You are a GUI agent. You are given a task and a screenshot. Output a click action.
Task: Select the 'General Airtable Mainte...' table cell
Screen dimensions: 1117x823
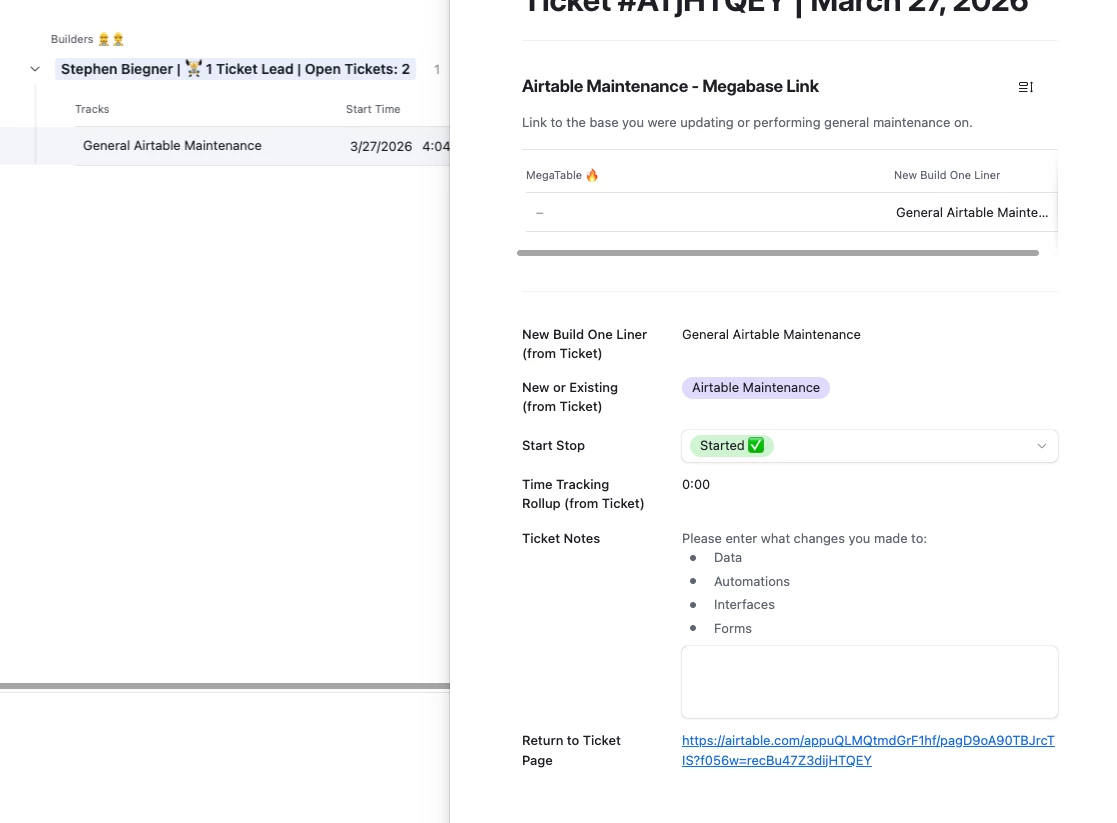[x=972, y=212]
